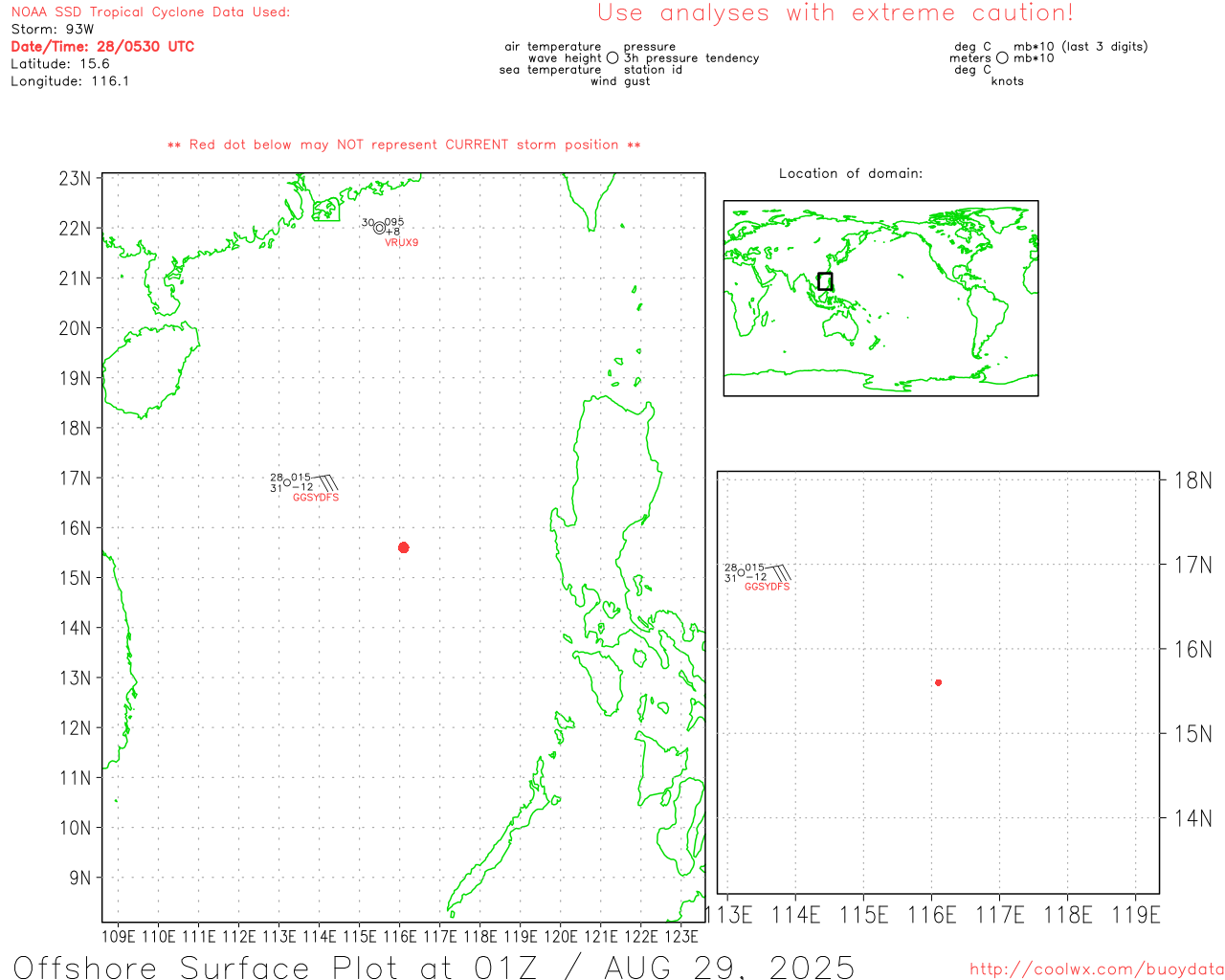1225x980 pixels.
Task: Click the 'wind gust' legend label
Action: (x=620, y=81)
